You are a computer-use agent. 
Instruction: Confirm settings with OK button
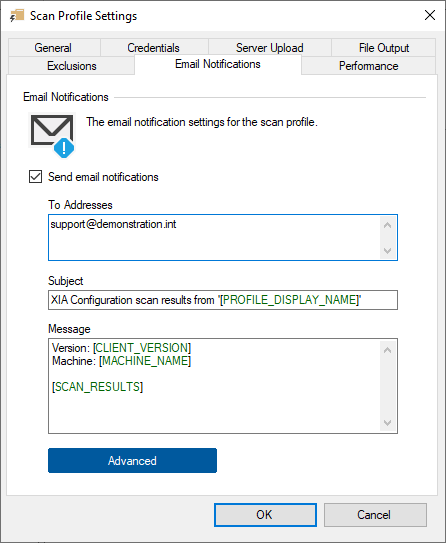click(265, 515)
